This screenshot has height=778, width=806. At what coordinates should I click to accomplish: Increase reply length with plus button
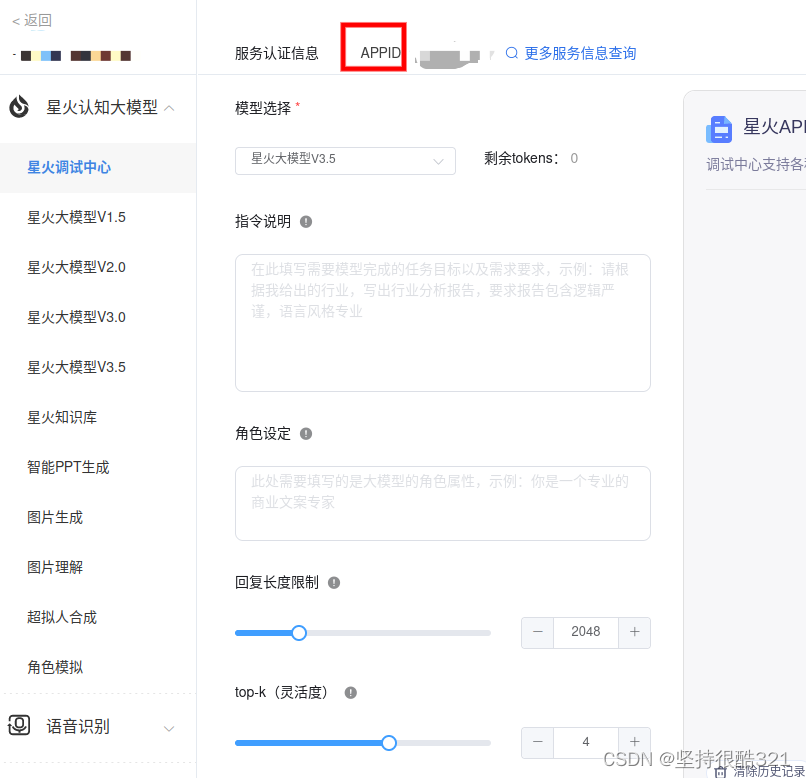(634, 632)
